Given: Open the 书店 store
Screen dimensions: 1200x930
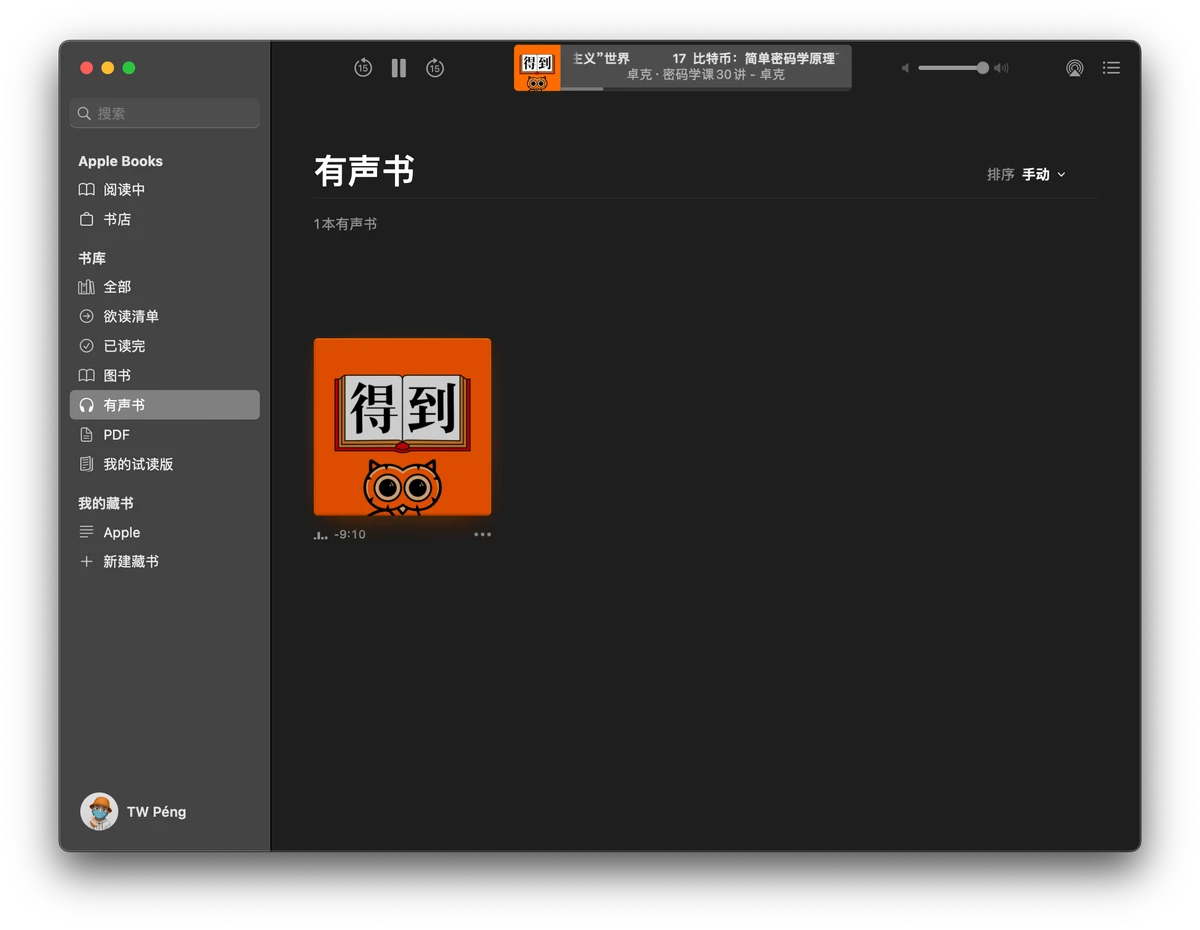Looking at the screenshot, I should (x=165, y=219).
